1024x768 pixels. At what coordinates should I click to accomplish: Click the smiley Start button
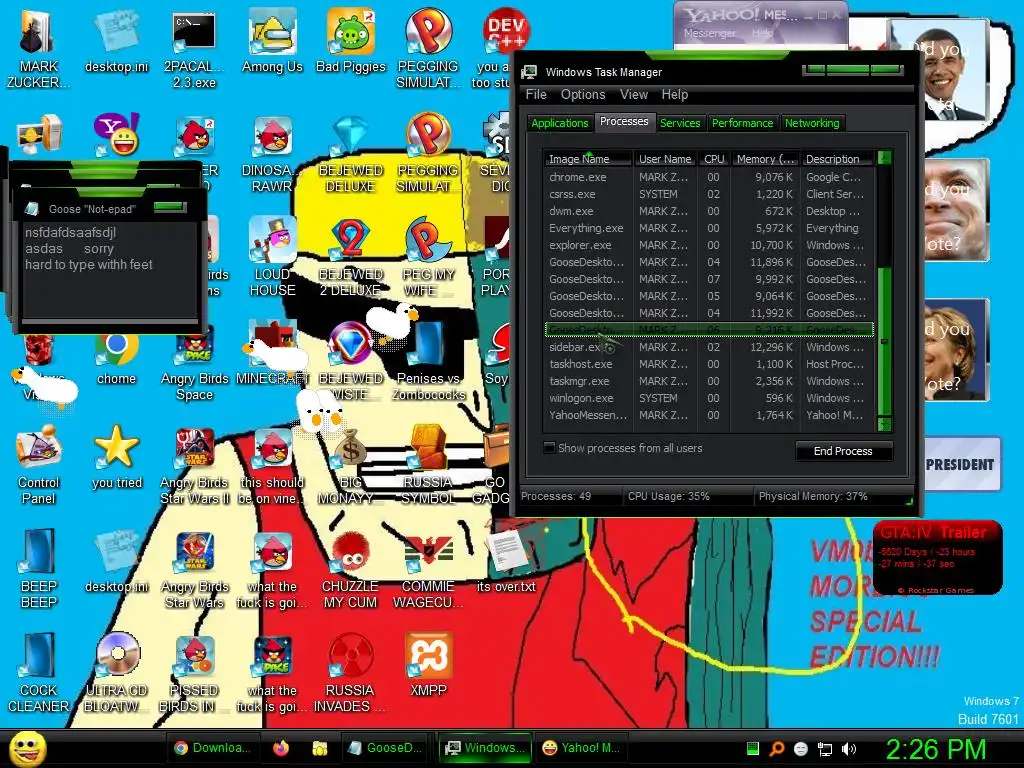pos(27,748)
